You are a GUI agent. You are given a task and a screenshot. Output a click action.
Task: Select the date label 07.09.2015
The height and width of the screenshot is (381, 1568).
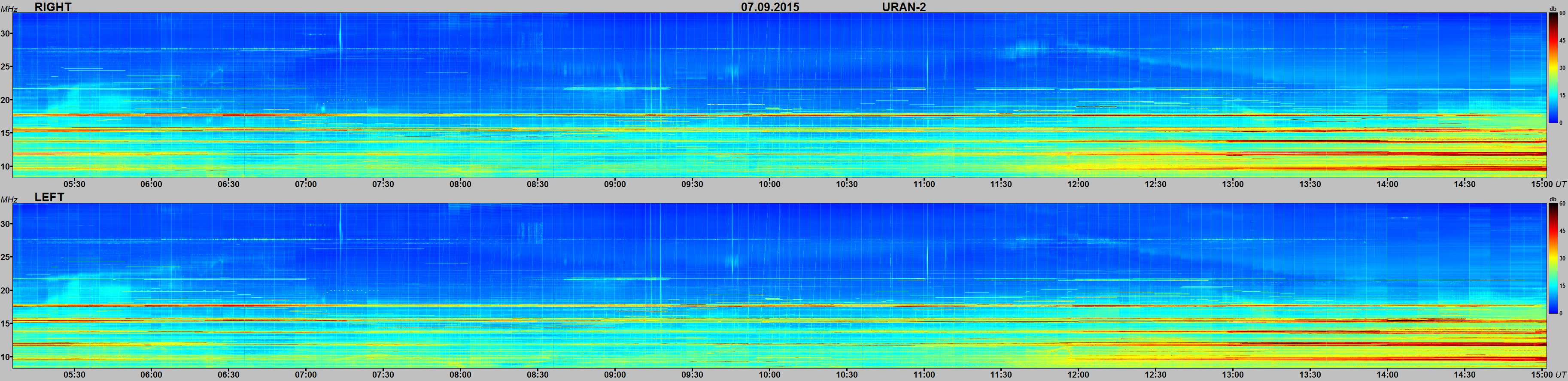(770, 7)
